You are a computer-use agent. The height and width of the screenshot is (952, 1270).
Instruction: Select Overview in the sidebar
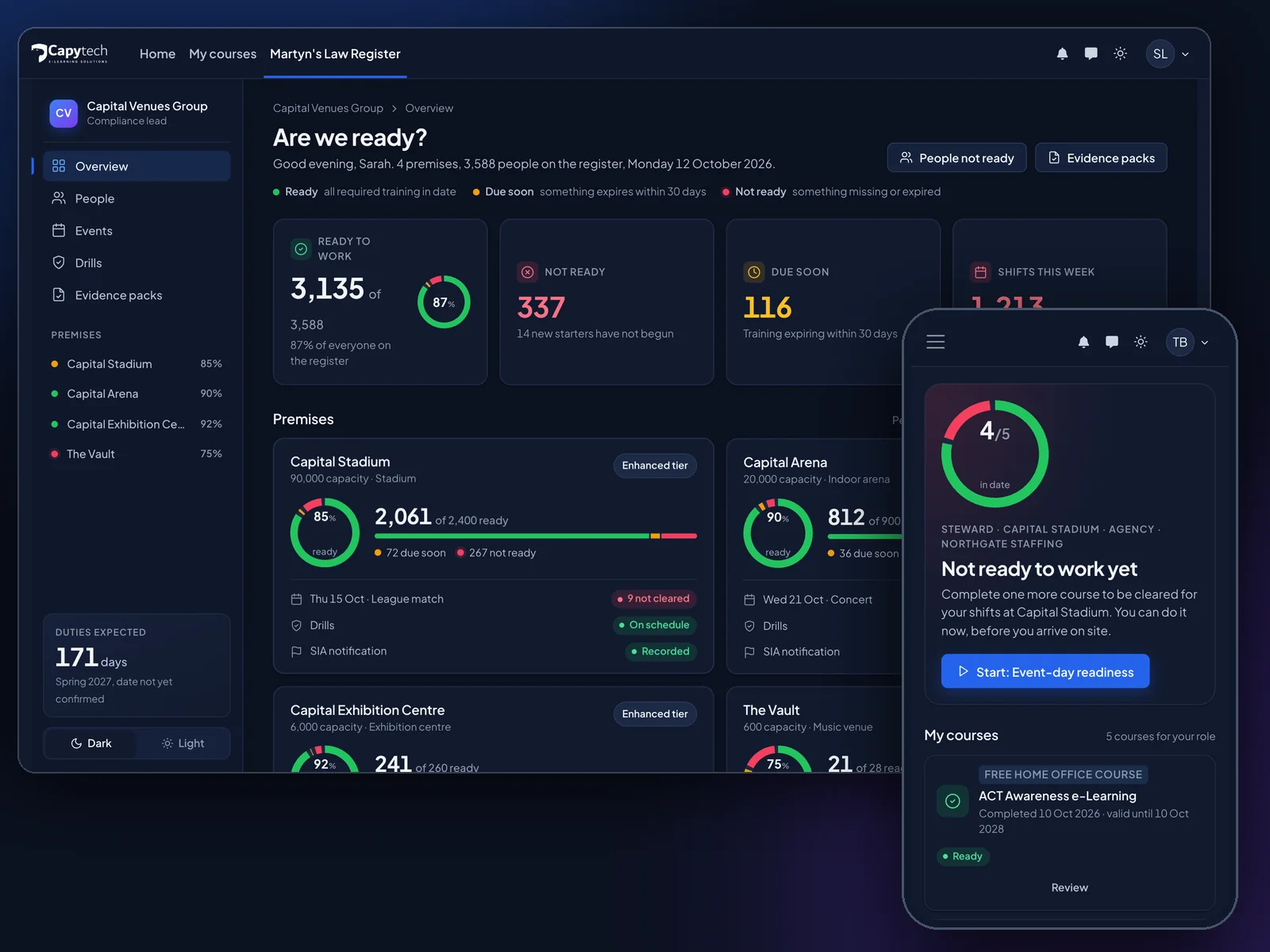[137, 167]
